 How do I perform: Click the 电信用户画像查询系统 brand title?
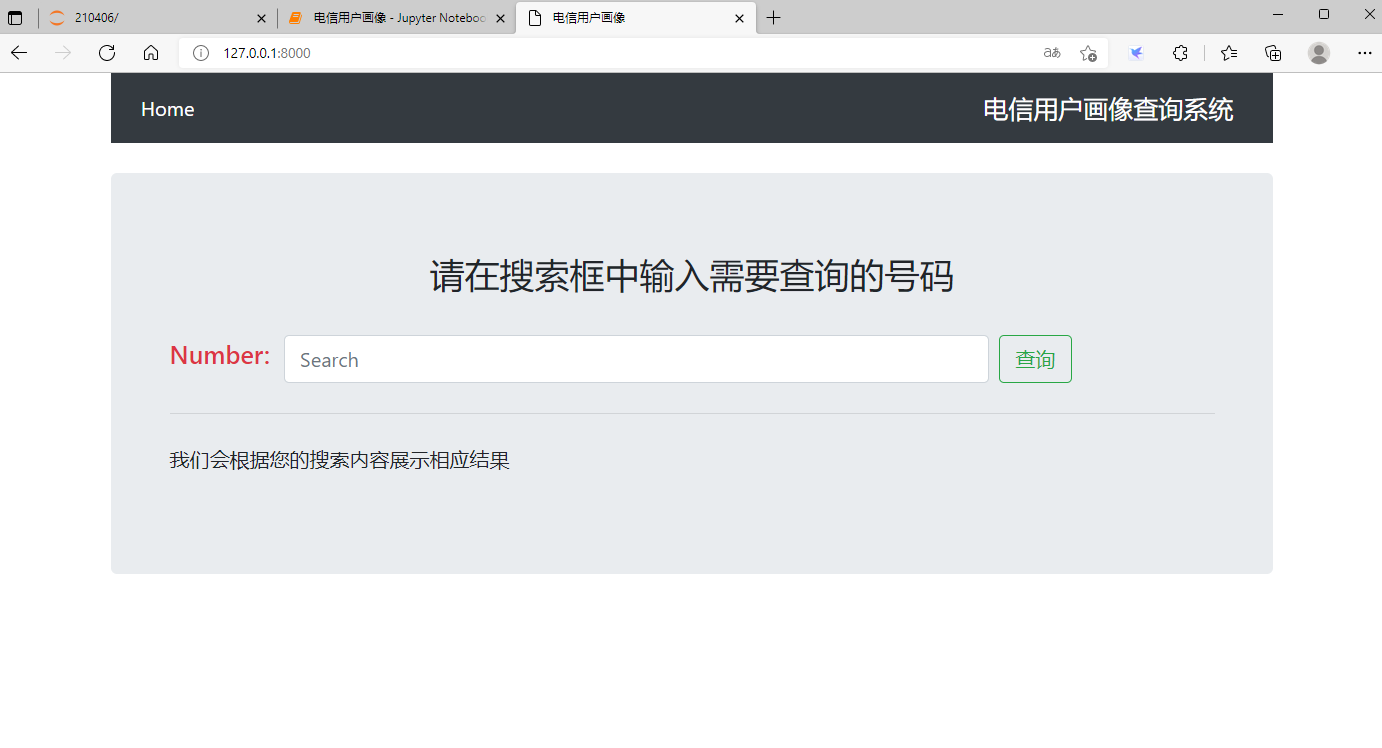(1108, 109)
